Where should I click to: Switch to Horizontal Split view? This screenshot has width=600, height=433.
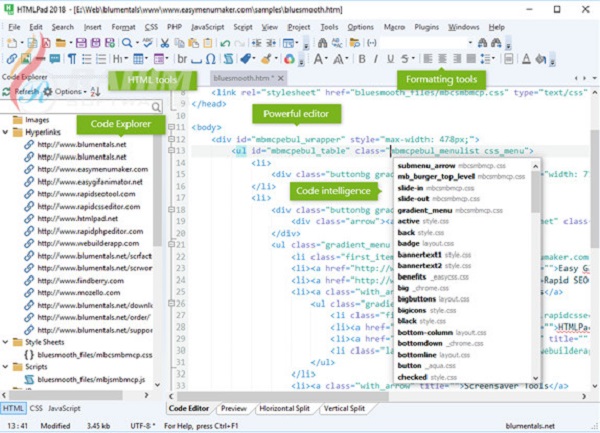coord(283,409)
